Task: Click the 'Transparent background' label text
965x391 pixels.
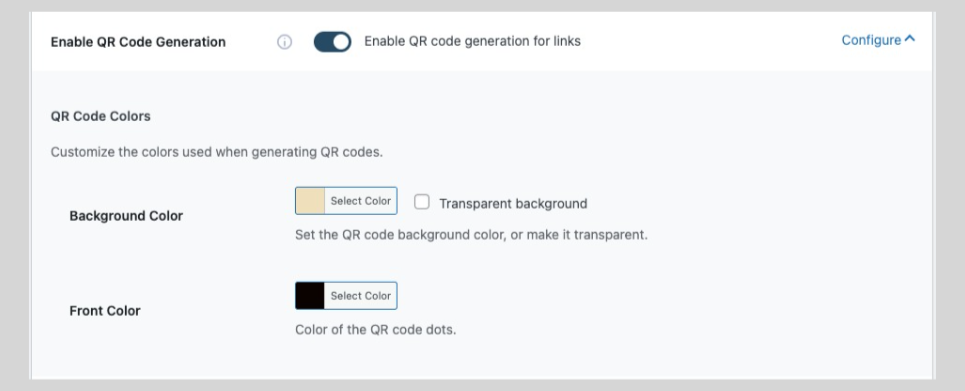Action: (513, 203)
